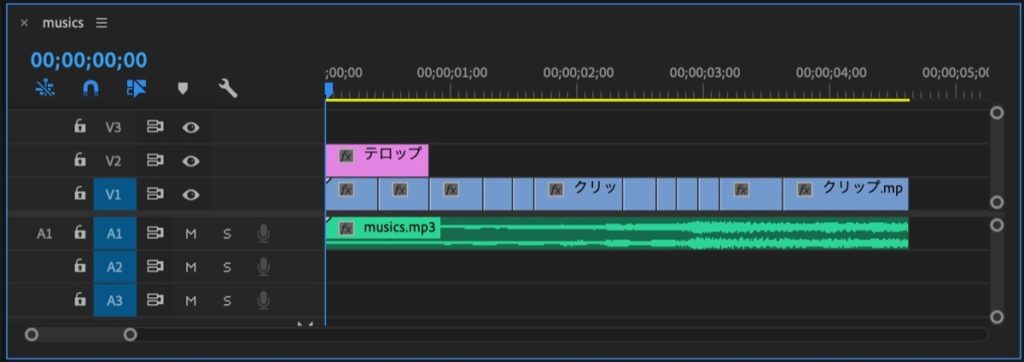Toggle insert sequences as nests icon
Image resolution: width=1024 pixels, height=362 pixels.
[45, 88]
